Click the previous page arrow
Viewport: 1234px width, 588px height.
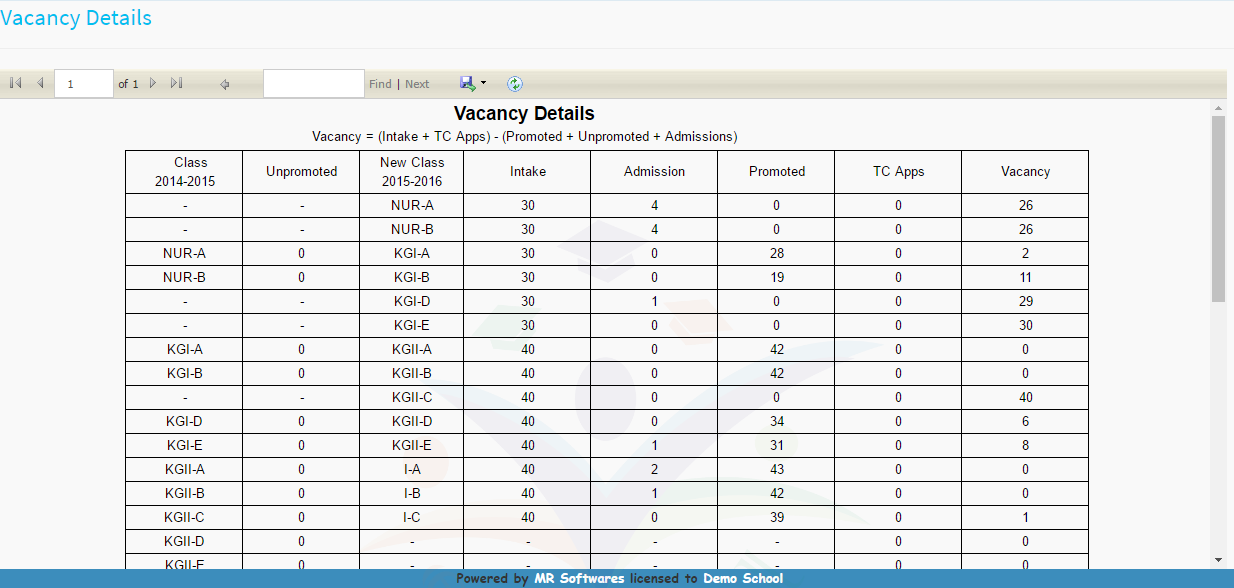pos(40,84)
